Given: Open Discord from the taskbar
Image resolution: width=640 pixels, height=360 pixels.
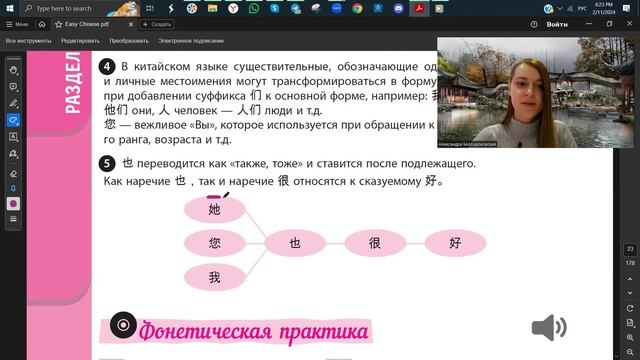Looking at the screenshot, I should tap(398, 8).
